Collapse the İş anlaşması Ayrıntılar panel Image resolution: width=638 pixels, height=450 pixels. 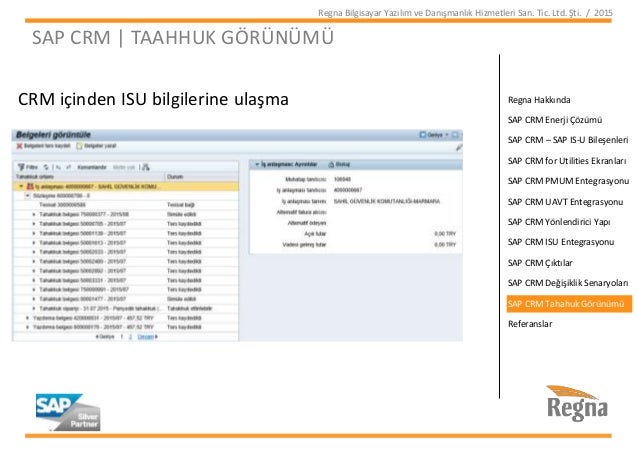(x=257, y=164)
